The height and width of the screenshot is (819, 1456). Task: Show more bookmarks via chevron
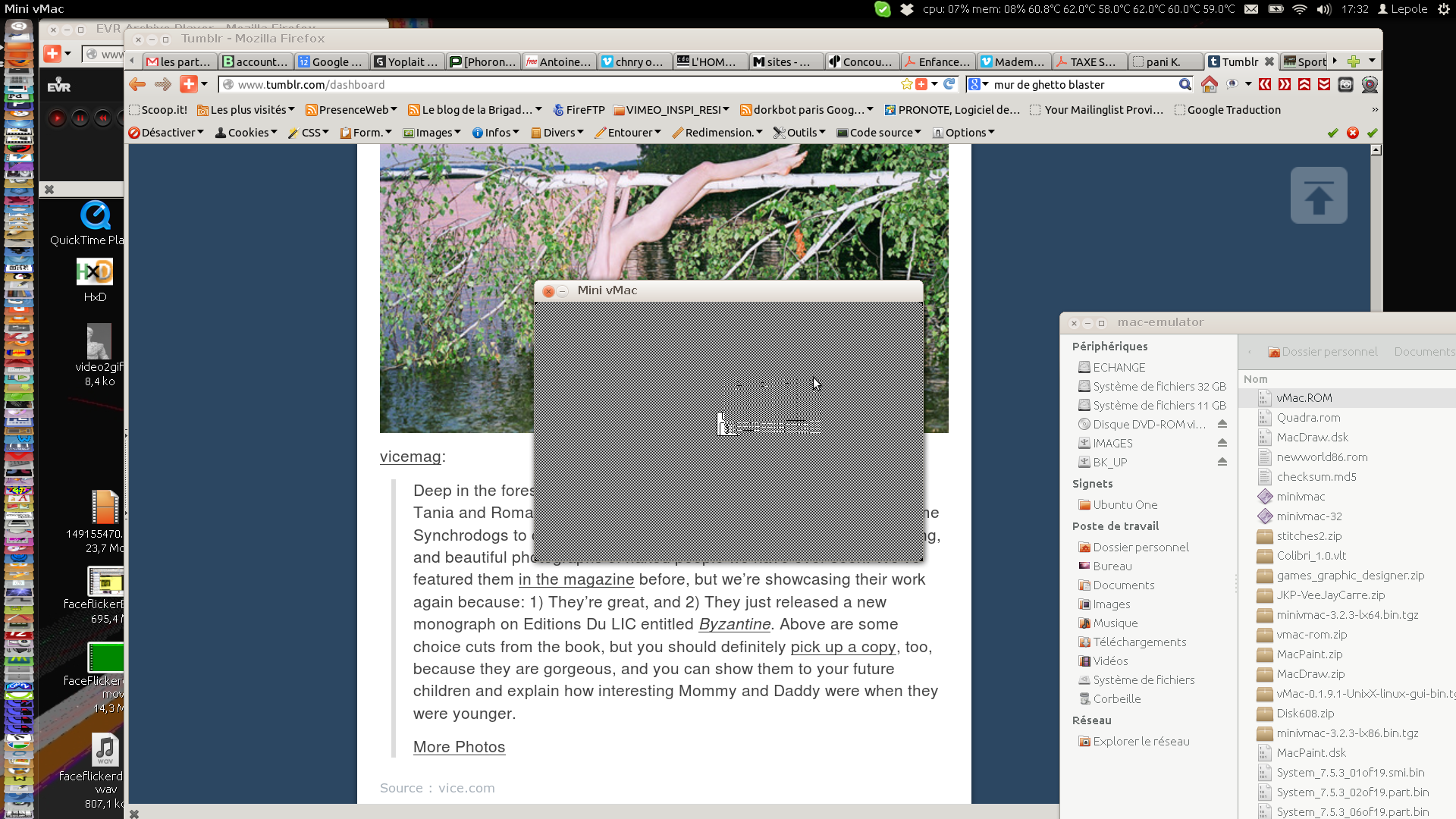tap(1374, 110)
